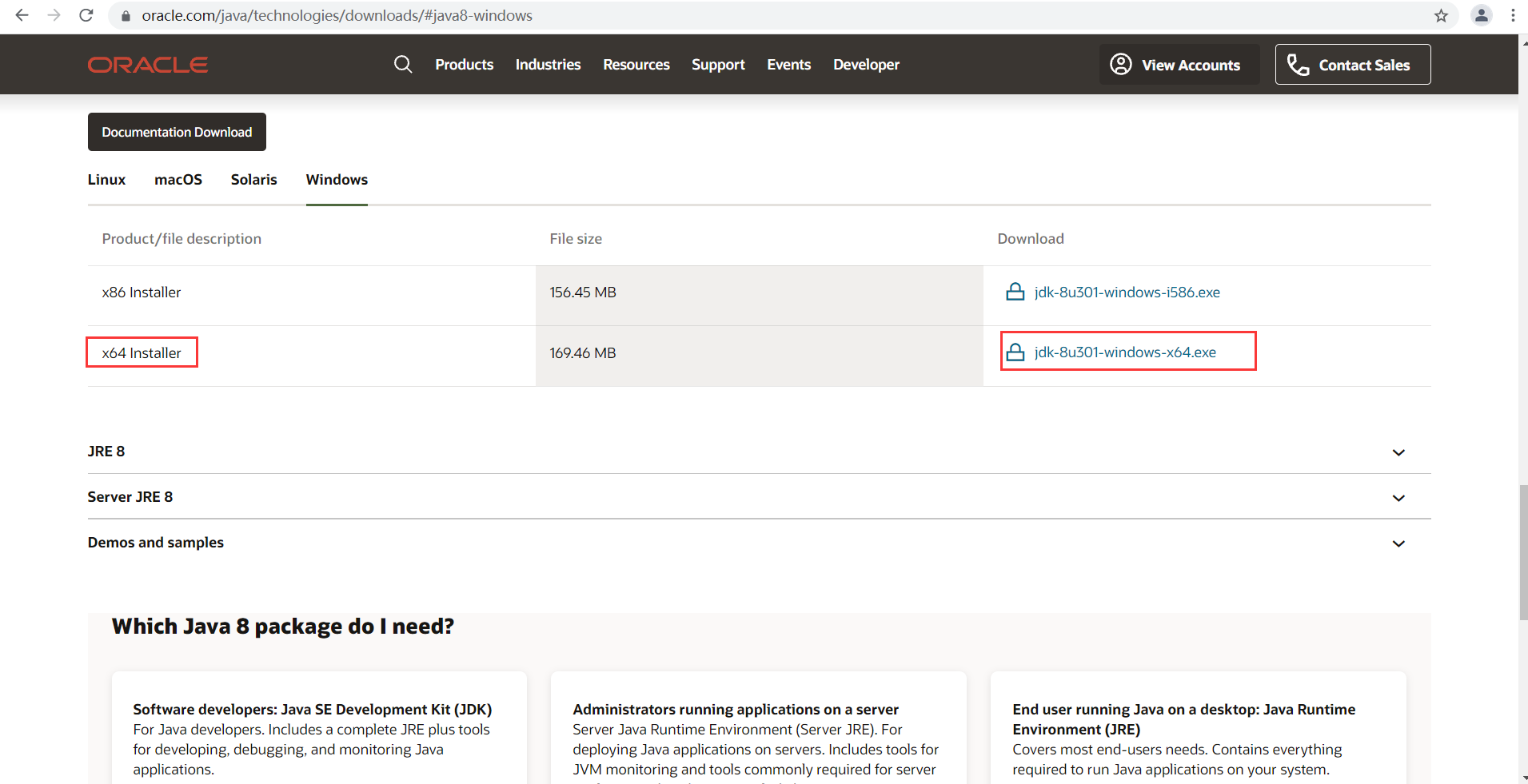This screenshot has height=784, width=1528.
Task: Select the Windows tab
Action: (337, 180)
